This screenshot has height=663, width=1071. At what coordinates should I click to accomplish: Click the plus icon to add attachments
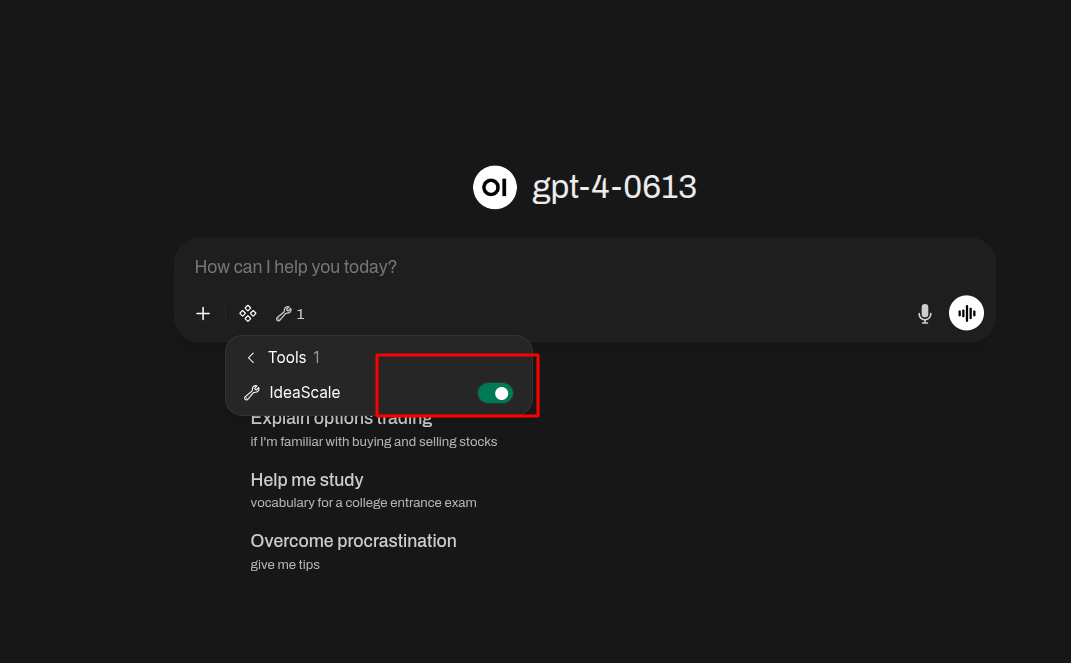pyautogui.click(x=203, y=314)
